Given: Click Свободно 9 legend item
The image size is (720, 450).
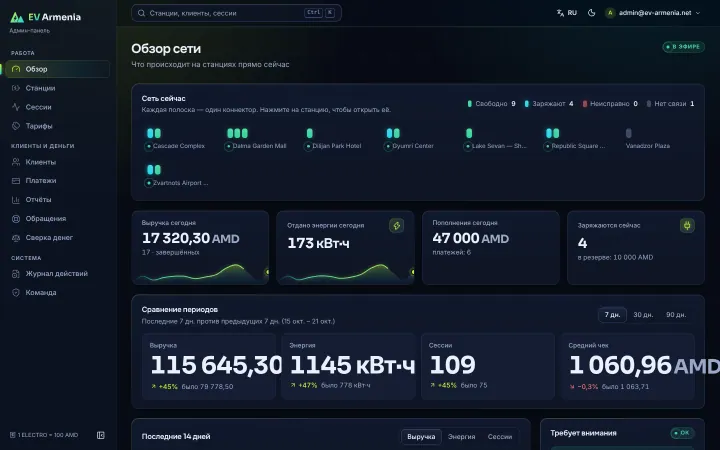Looking at the screenshot, I should click(x=491, y=104).
